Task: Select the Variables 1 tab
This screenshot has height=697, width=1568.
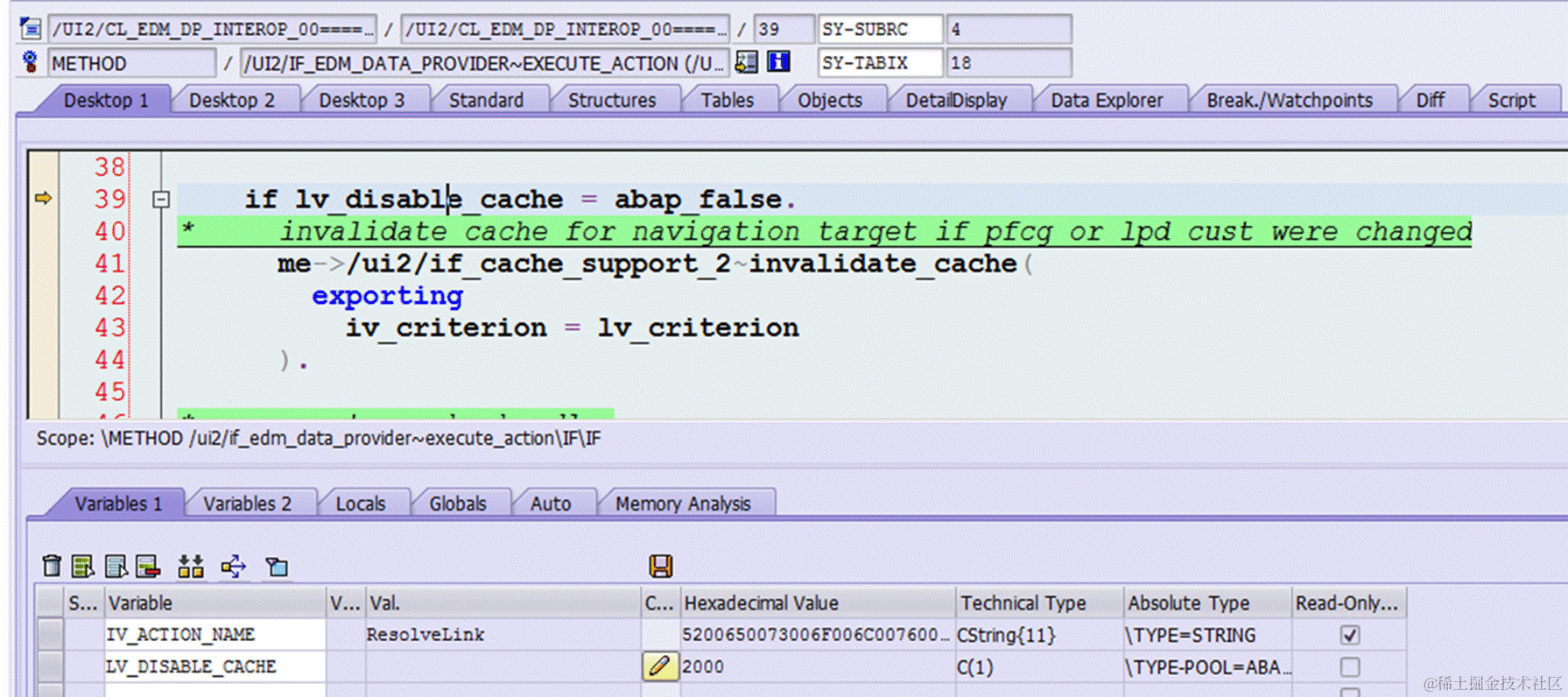Action: click(x=118, y=503)
